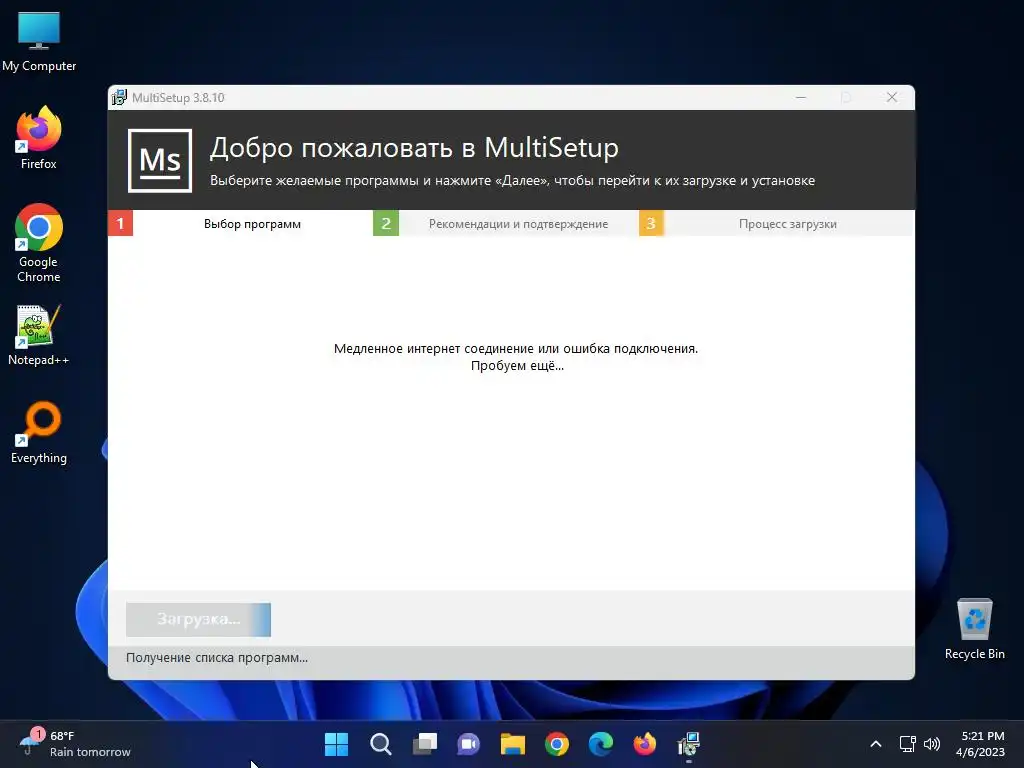Click the MultiSetup taskbar icon

(x=688, y=744)
